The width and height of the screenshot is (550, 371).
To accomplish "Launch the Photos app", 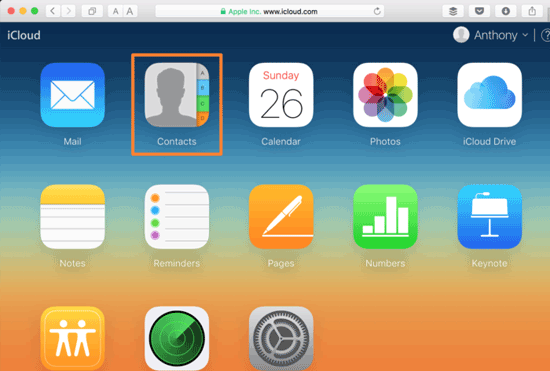I will click(x=385, y=95).
